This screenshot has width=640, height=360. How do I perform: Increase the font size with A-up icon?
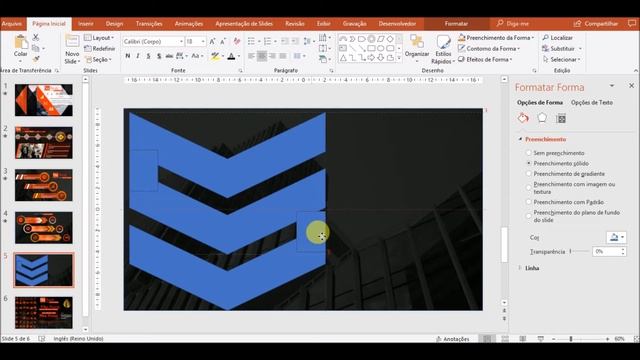pyautogui.click(x=212, y=42)
